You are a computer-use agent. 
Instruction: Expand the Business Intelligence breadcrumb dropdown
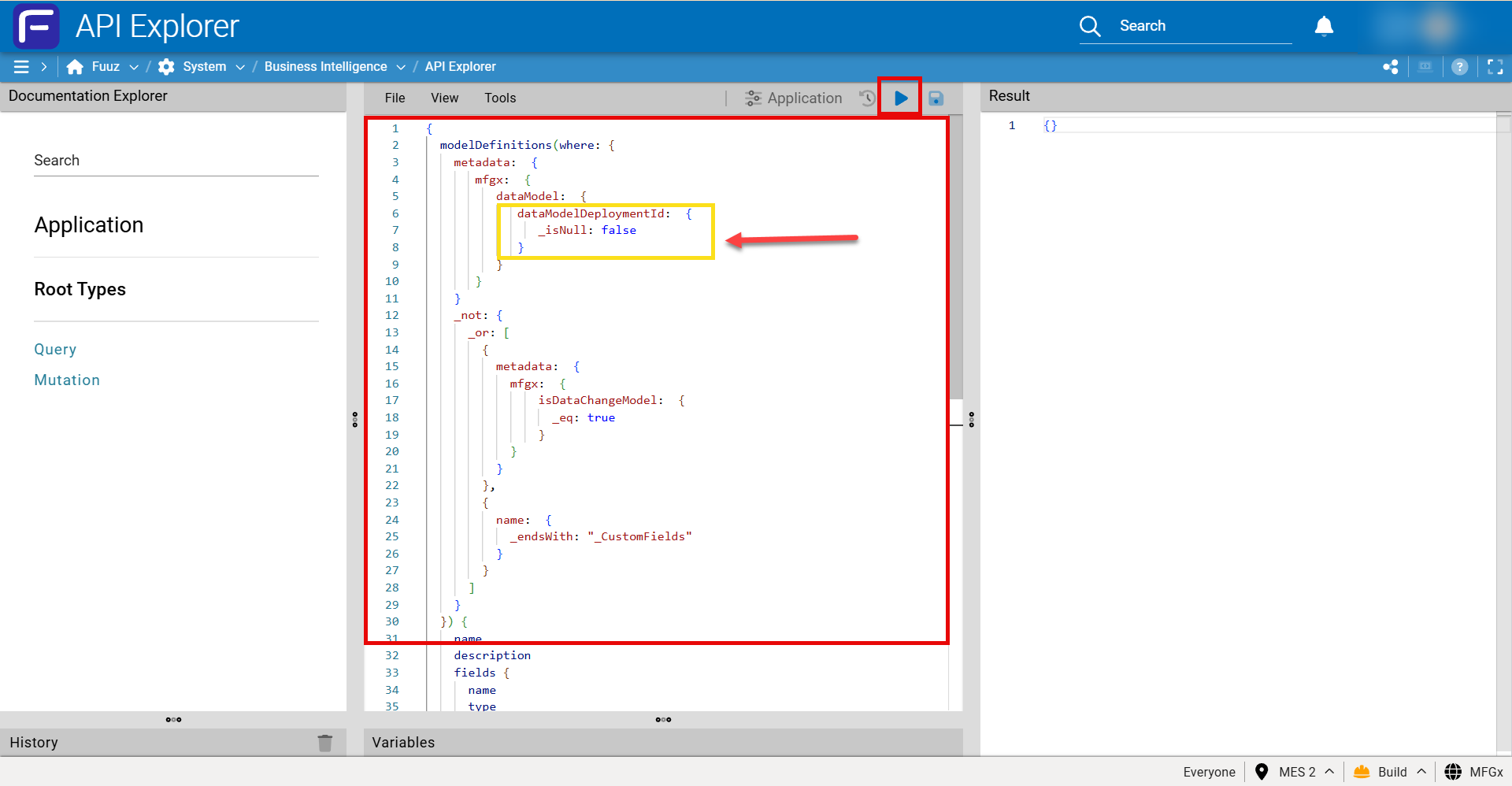click(x=401, y=68)
